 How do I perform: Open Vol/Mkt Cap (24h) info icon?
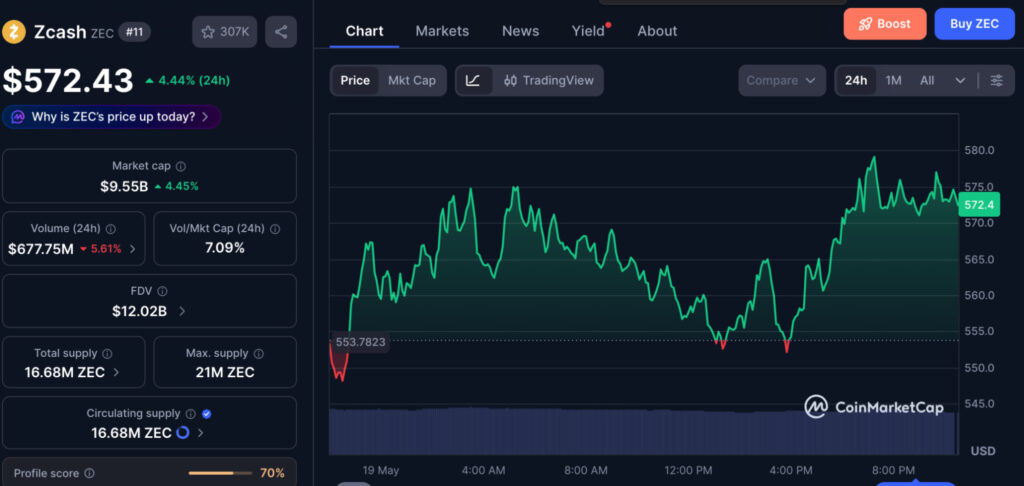(x=275, y=229)
